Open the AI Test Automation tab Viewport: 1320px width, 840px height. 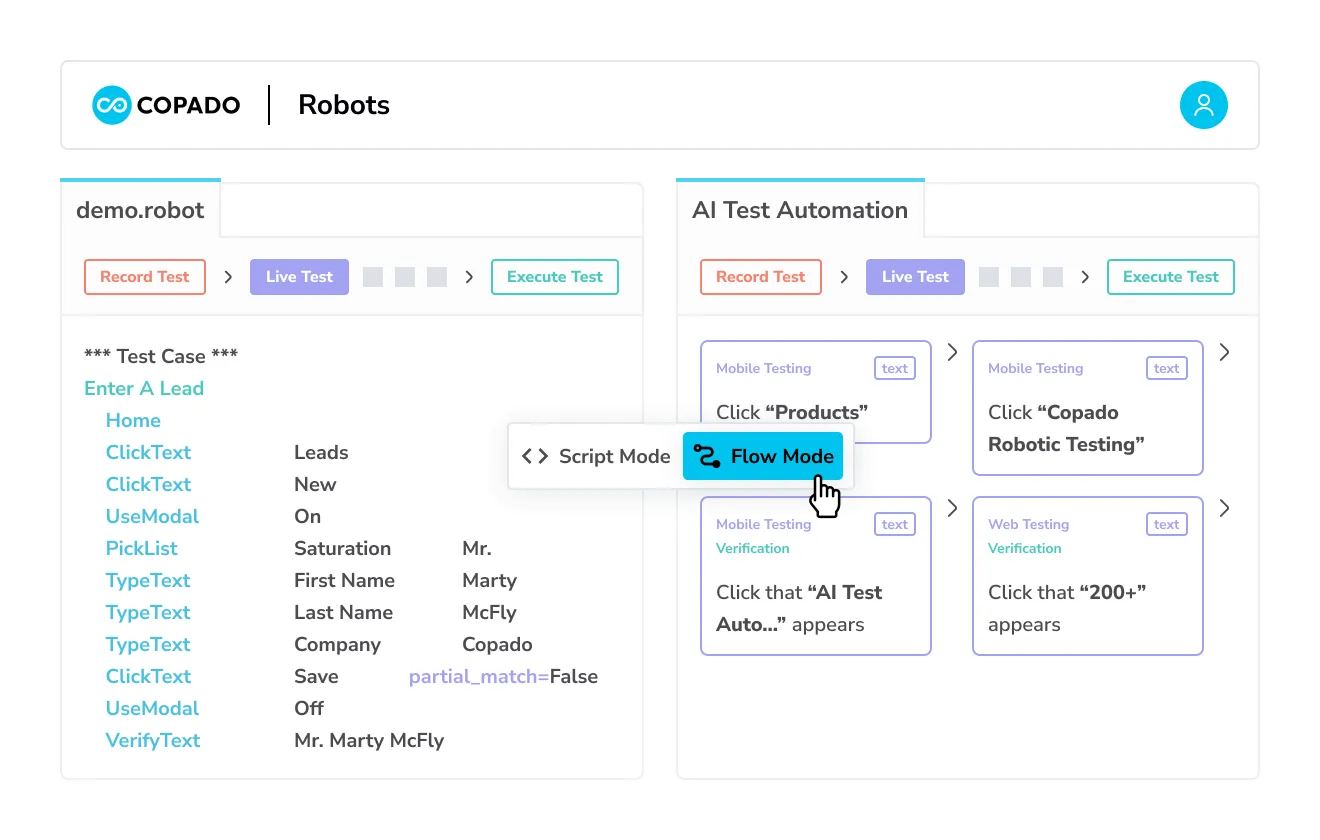(800, 210)
